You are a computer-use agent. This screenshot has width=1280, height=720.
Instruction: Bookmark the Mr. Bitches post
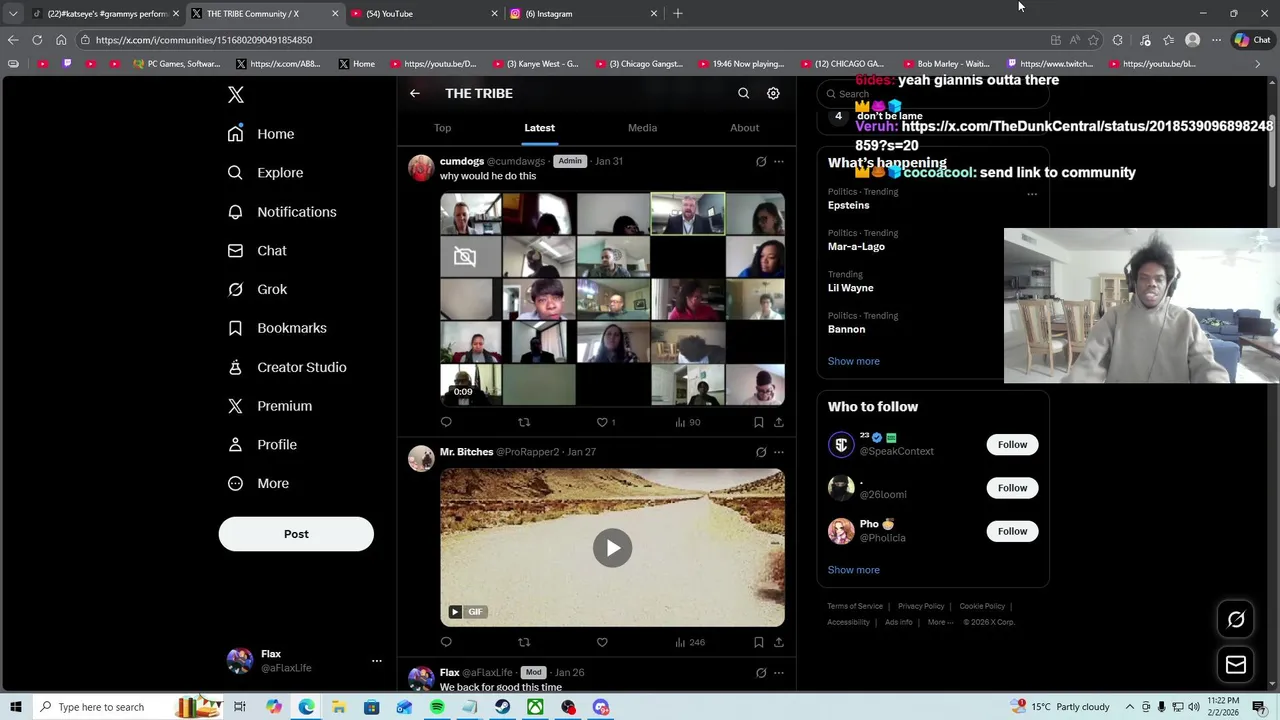click(x=759, y=642)
